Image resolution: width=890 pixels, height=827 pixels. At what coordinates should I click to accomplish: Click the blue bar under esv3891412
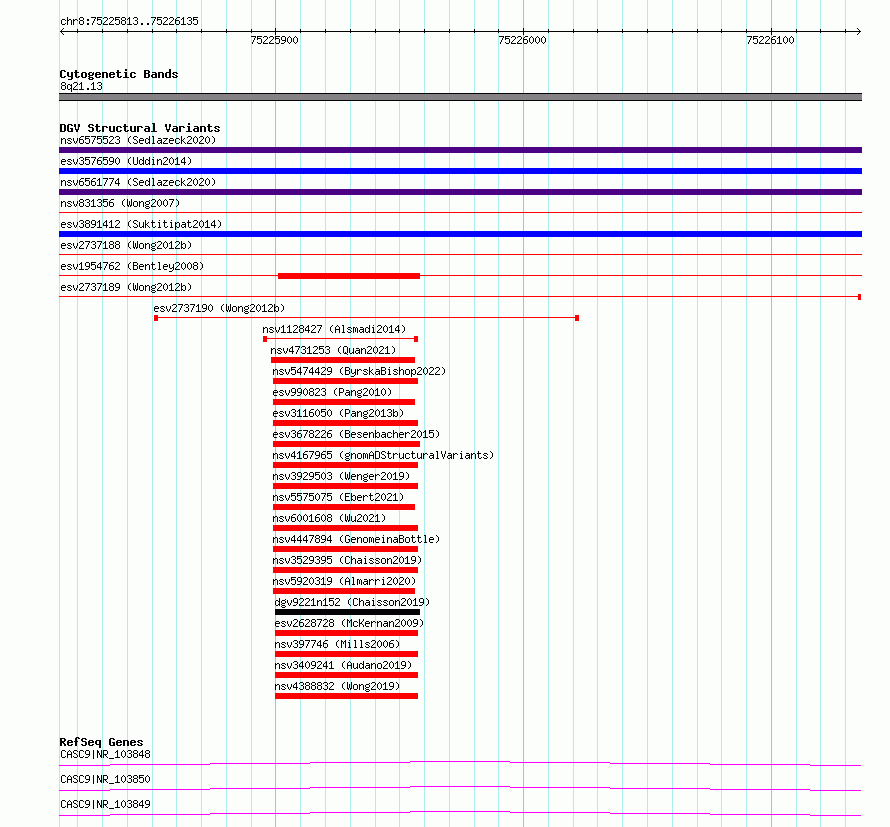[x=460, y=234]
